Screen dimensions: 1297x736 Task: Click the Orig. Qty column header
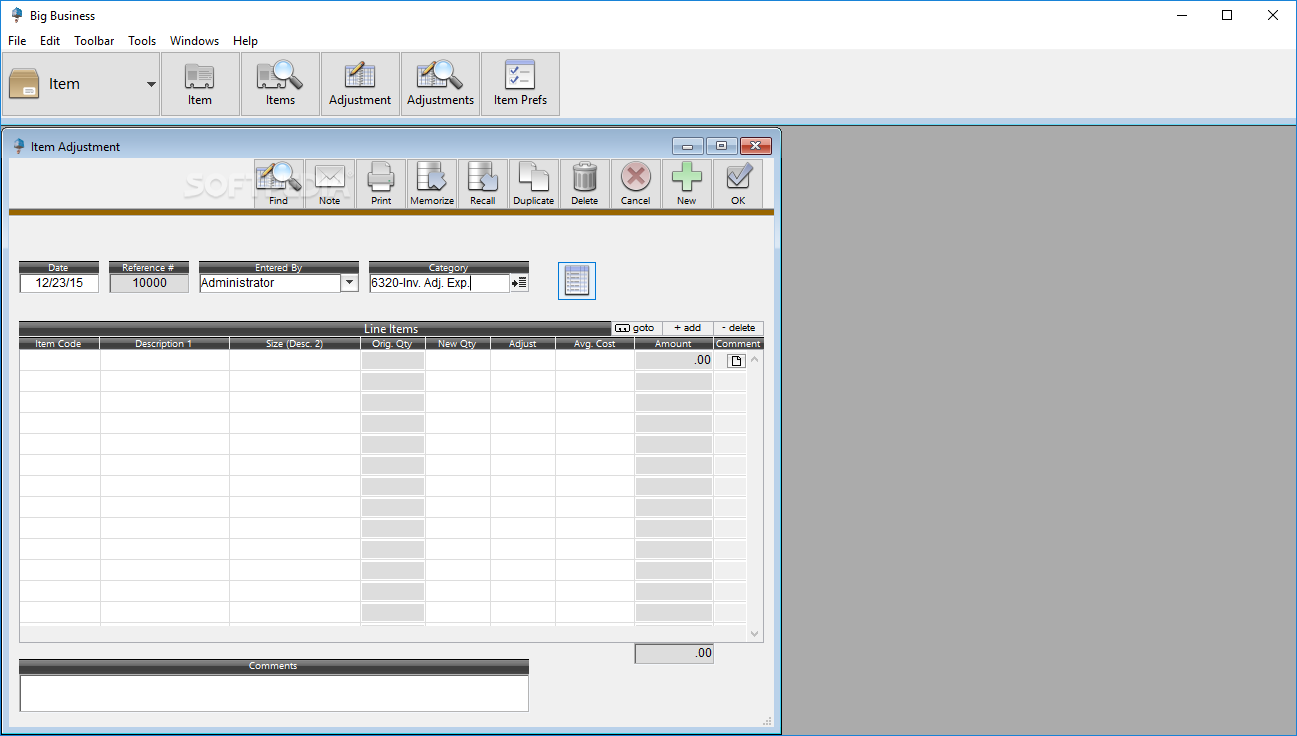pos(393,343)
